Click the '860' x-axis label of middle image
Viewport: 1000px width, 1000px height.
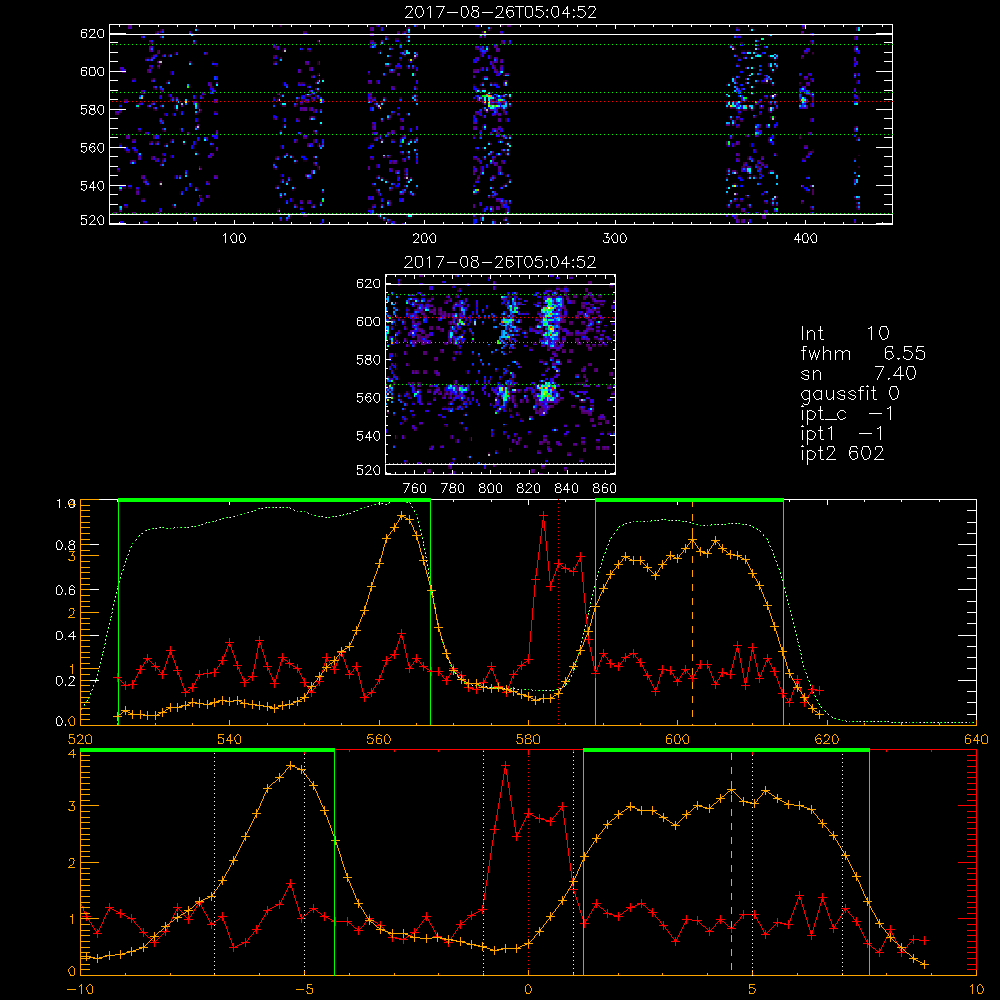coord(605,489)
